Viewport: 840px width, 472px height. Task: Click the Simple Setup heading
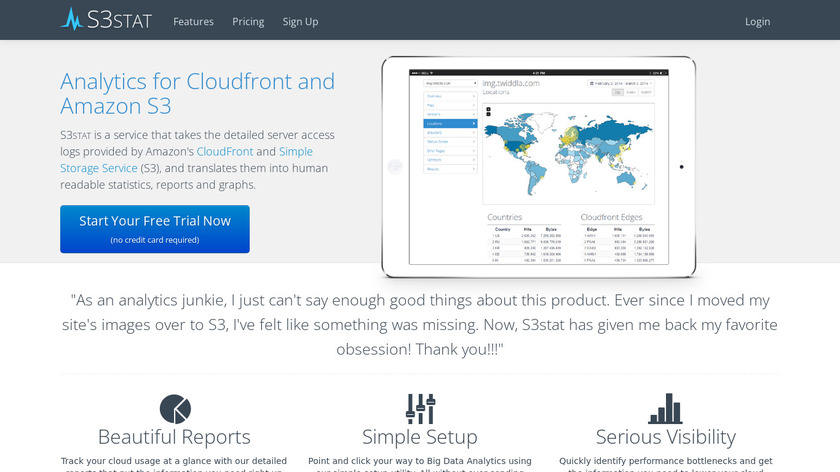pyautogui.click(x=420, y=437)
